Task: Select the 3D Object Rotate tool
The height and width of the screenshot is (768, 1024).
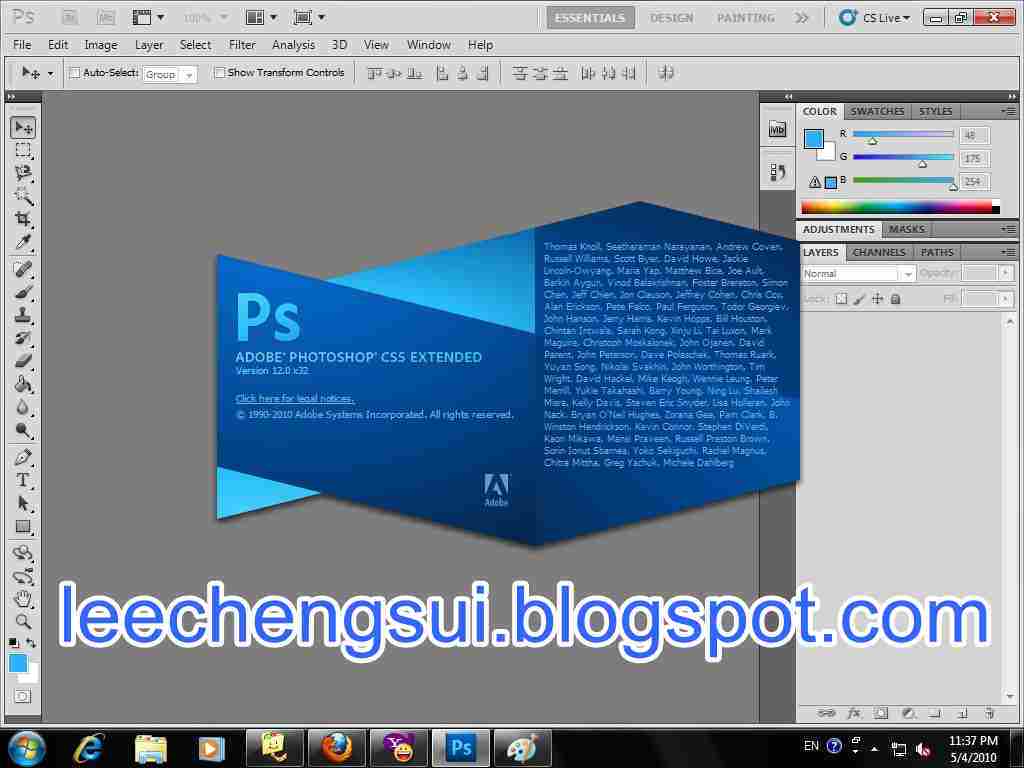Action: click(24, 553)
